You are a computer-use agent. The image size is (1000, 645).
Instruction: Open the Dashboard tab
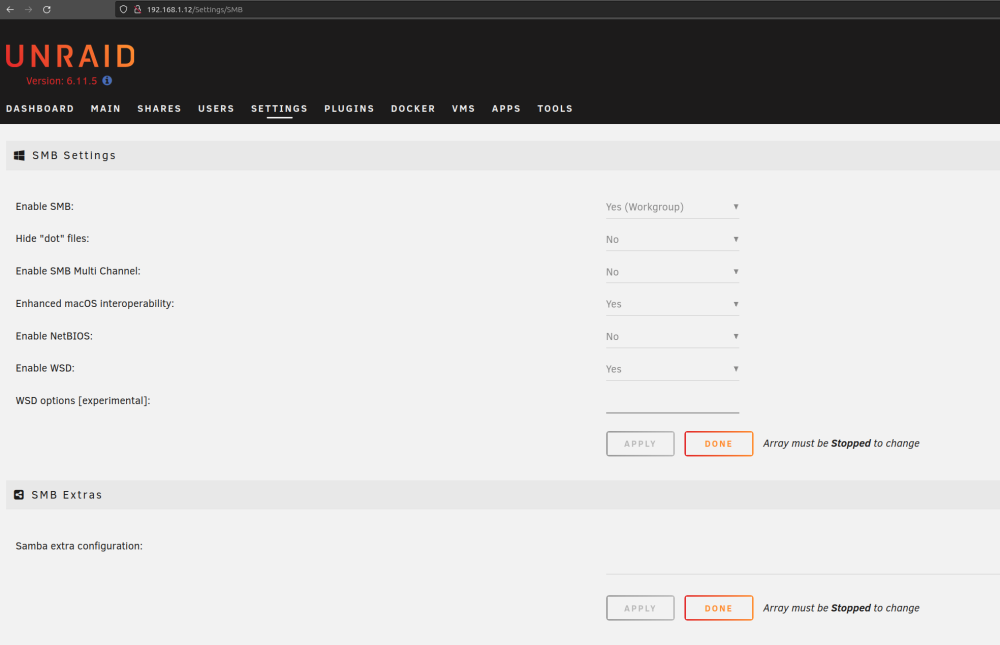point(40,108)
